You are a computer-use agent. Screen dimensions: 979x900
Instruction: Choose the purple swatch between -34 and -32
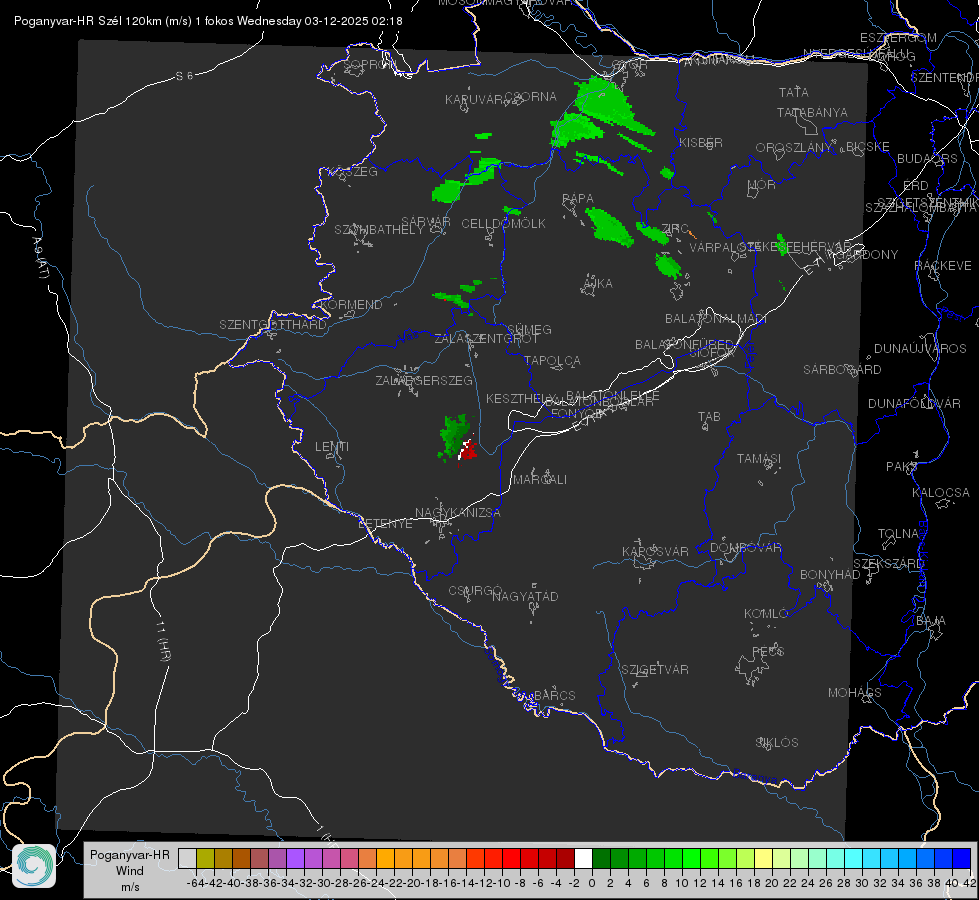[295, 859]
